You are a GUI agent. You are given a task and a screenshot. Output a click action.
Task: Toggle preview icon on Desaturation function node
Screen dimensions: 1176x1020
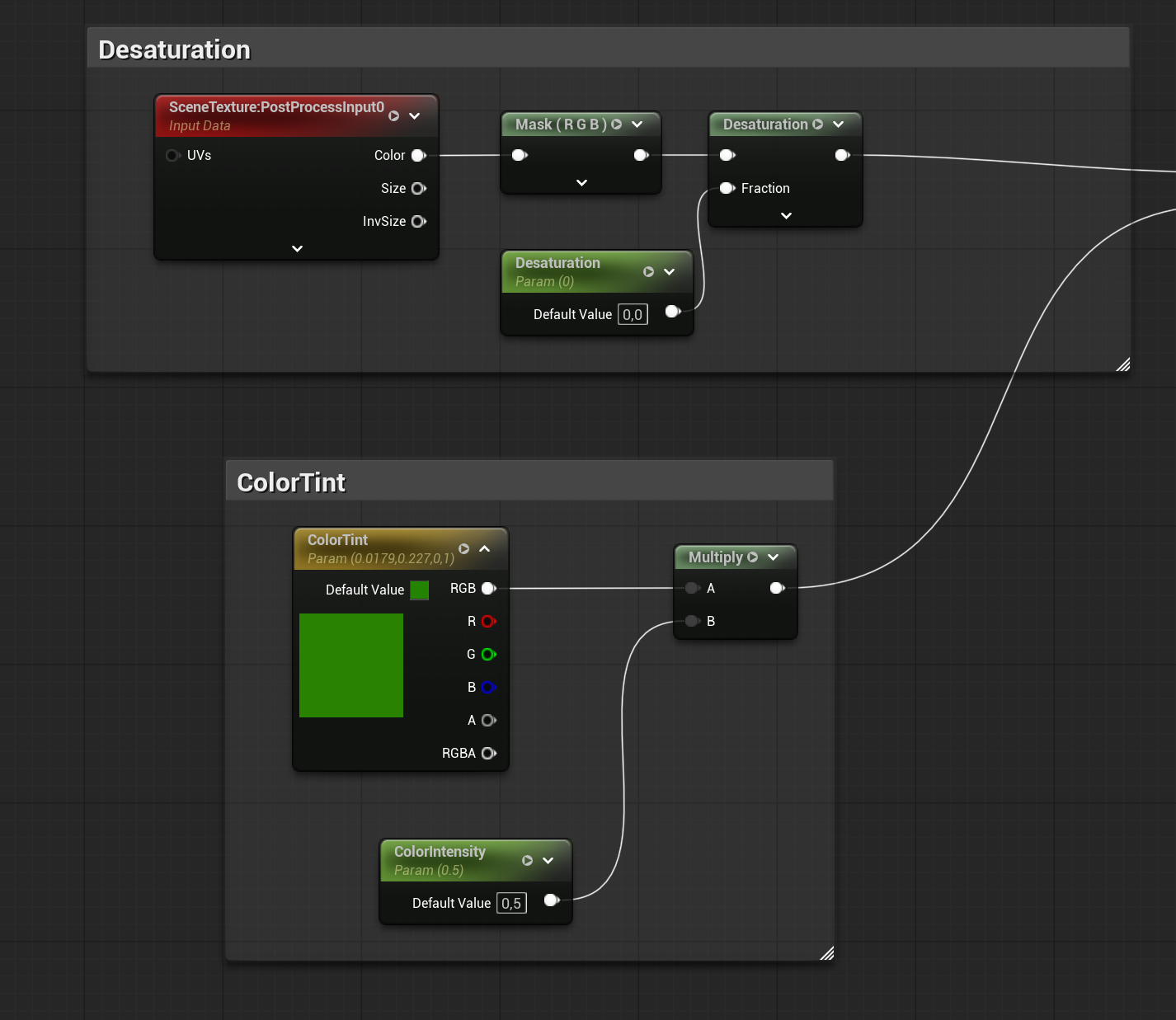[817, 125]
